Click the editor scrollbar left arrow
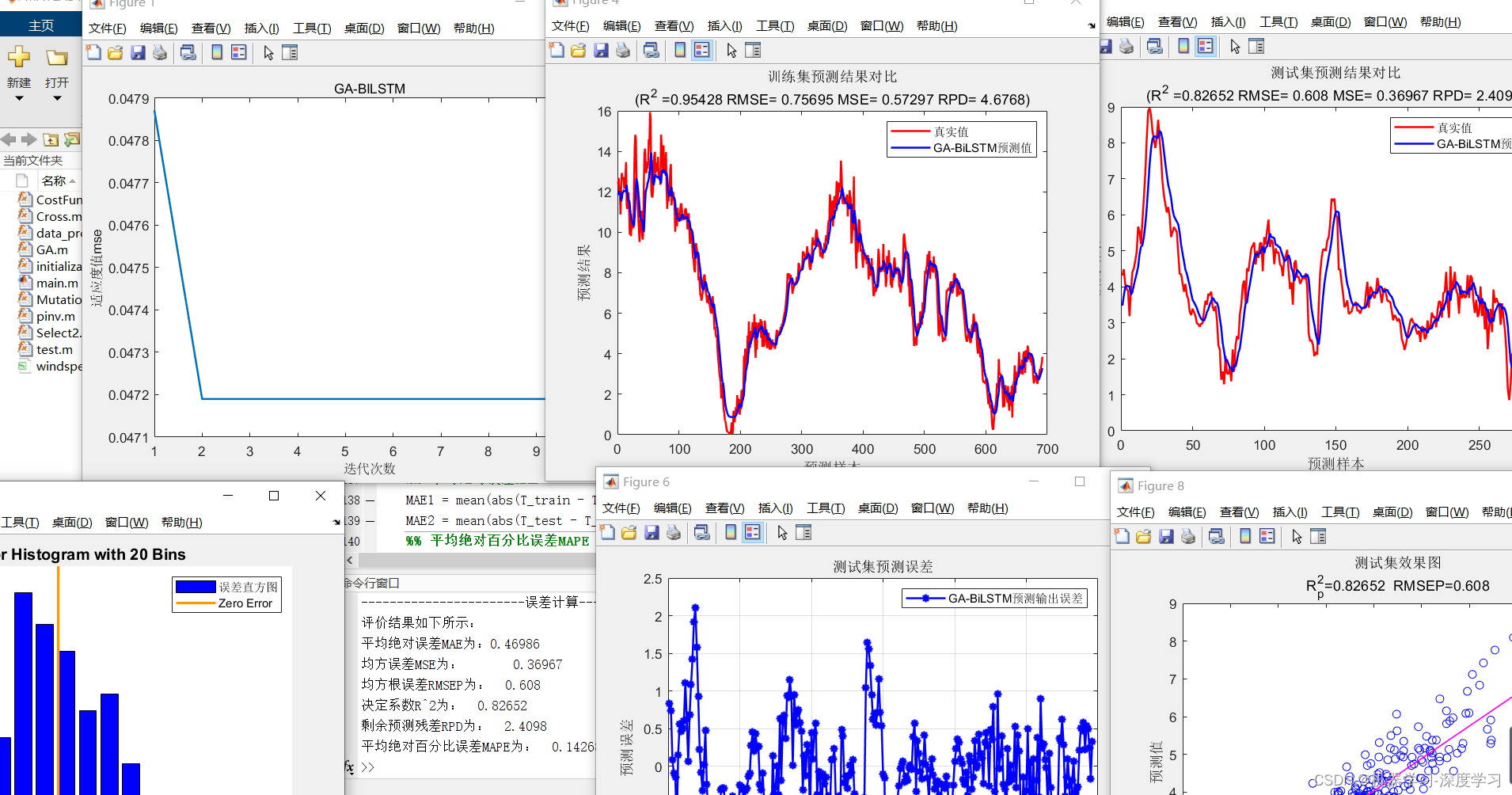1512x795 pixels. pyautogui.click(x=350, y=560)
